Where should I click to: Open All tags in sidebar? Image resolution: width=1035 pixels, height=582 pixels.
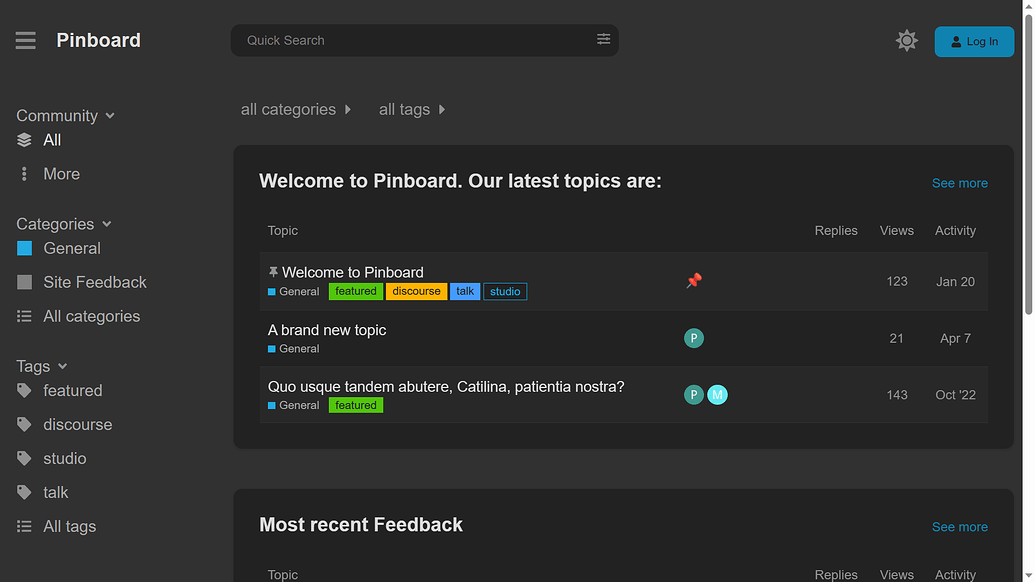(x=69, y=526)
